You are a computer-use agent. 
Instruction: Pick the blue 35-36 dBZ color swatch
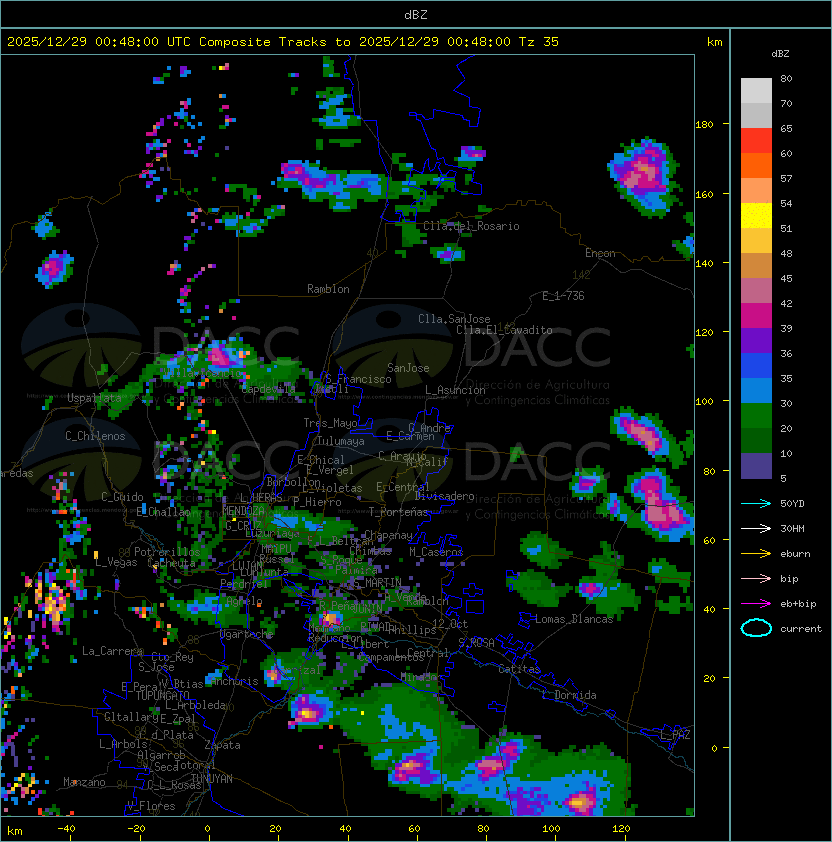point(756,366)
